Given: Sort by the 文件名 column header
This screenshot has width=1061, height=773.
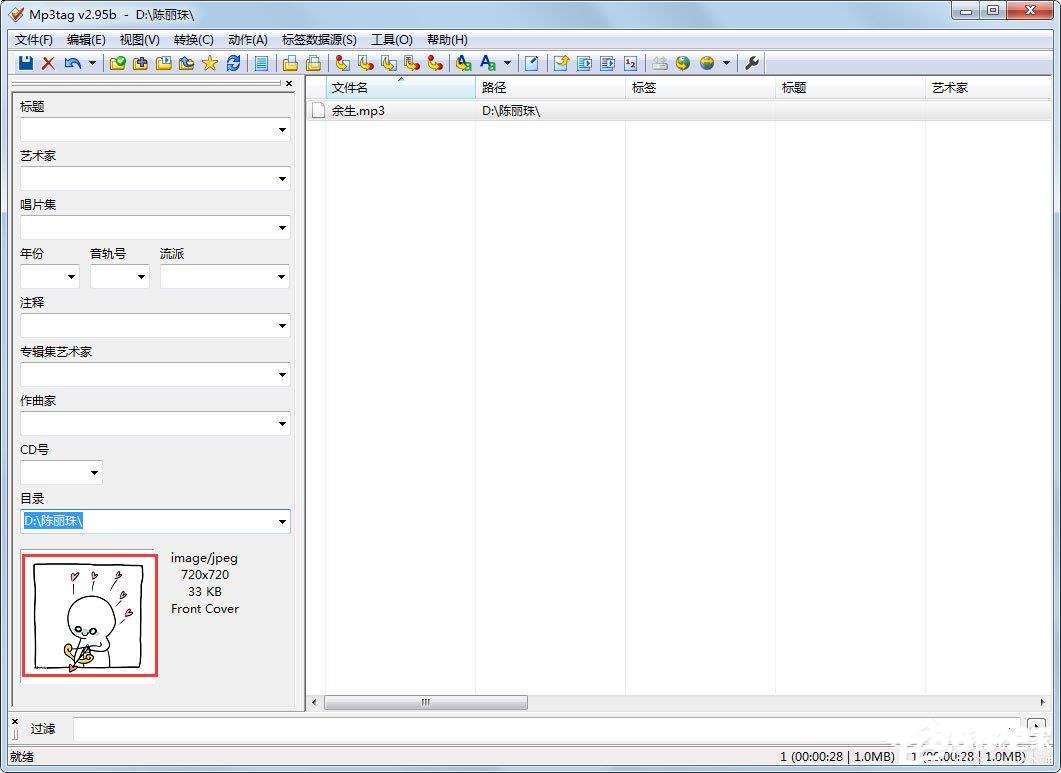Looking at the screenshot, I should point(401,87).
